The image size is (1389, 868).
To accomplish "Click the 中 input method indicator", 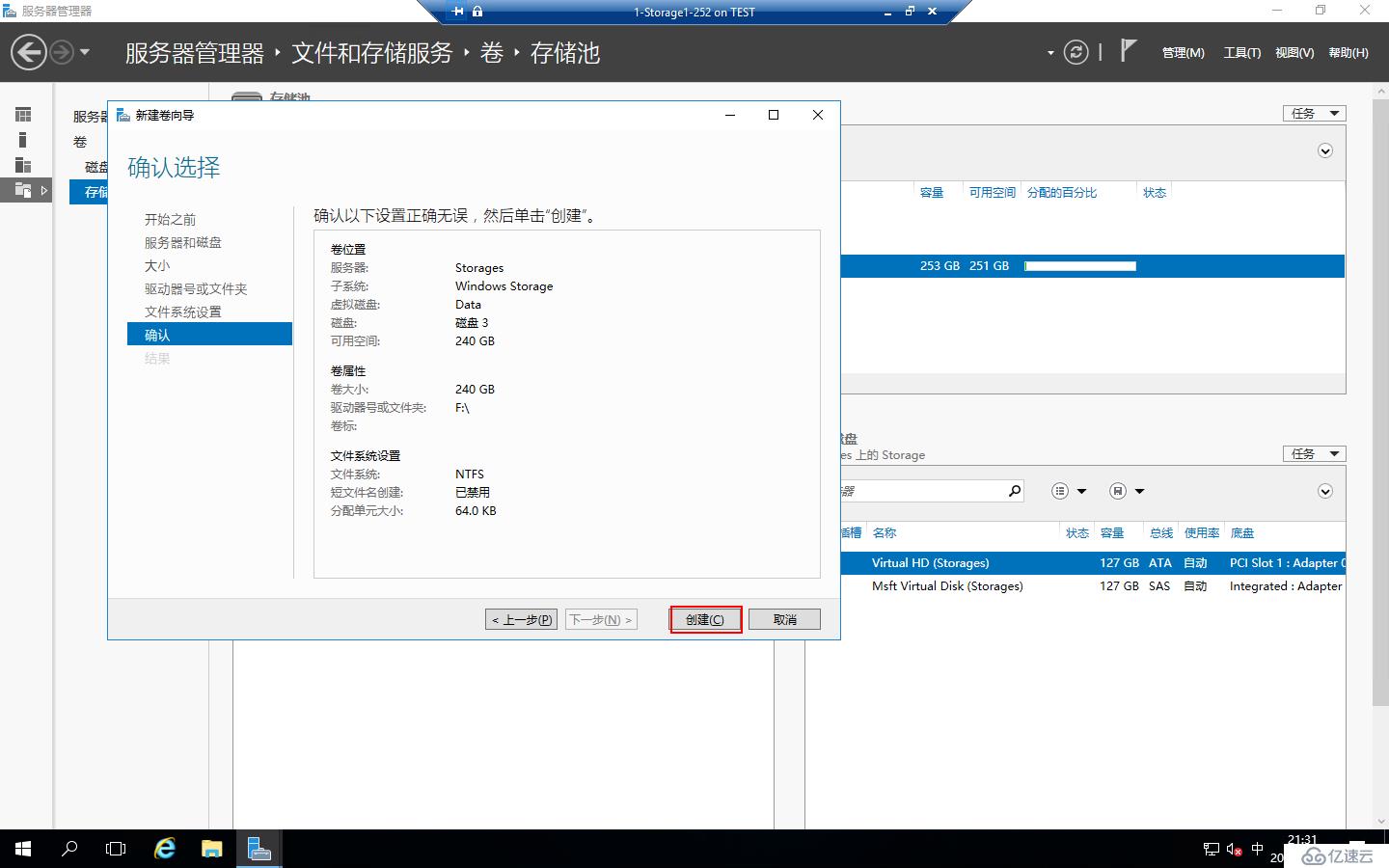I will (x=1257, y=850).
